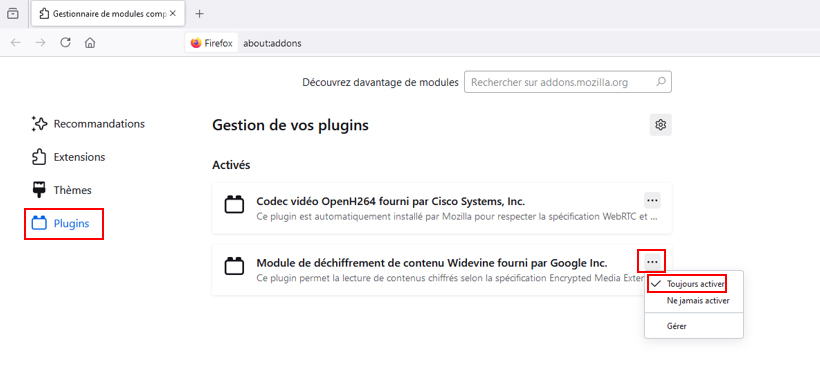The height and width of the screenshot is (382, 820).
Task: Close the Gestionnaire de modules tab
Action: click(x=174, y=14)
